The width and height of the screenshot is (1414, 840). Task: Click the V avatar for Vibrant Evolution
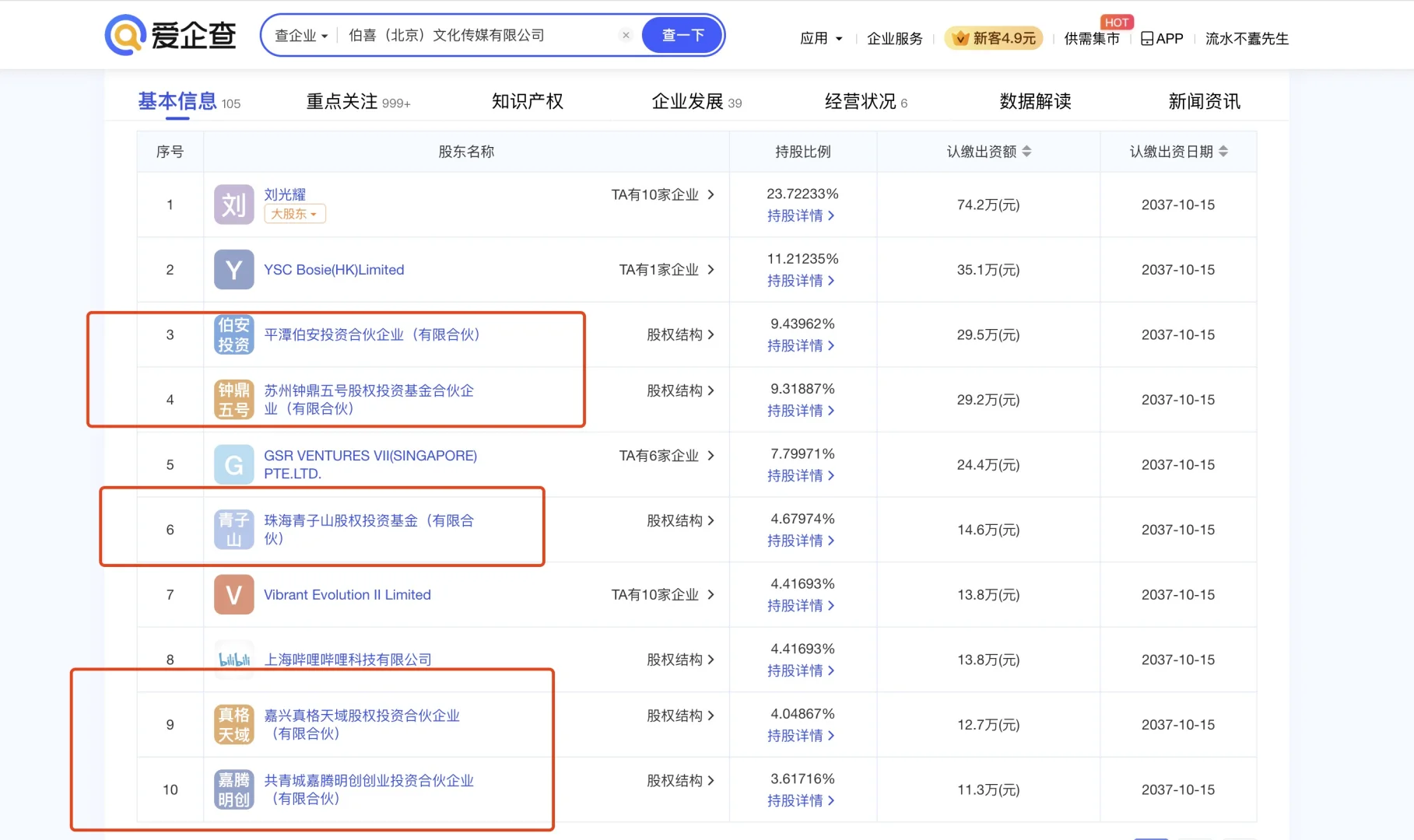point(233,595)
